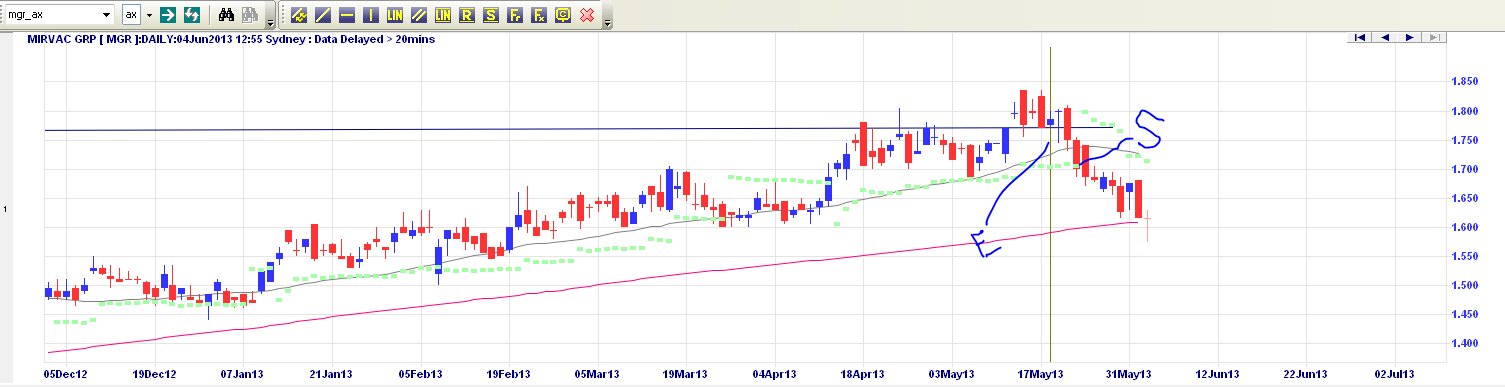This screenshot has width=1505, height=387.
Task: Step the chart back one period
Action: click(x=1385, y=37)
